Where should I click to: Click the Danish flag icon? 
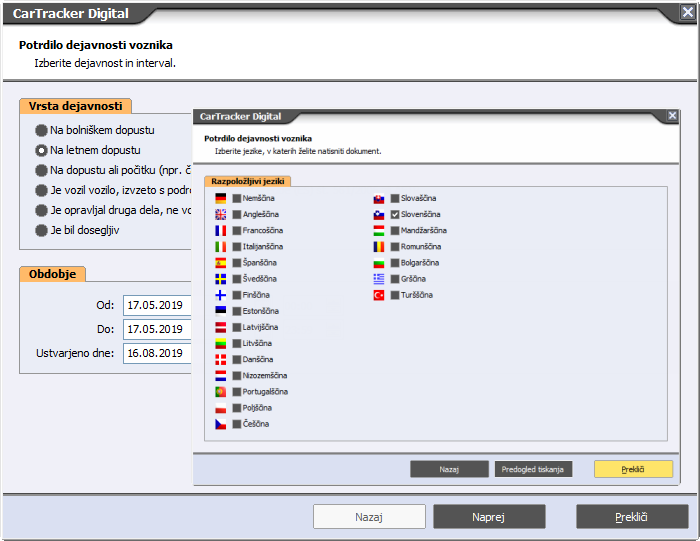tap(221, 359)
